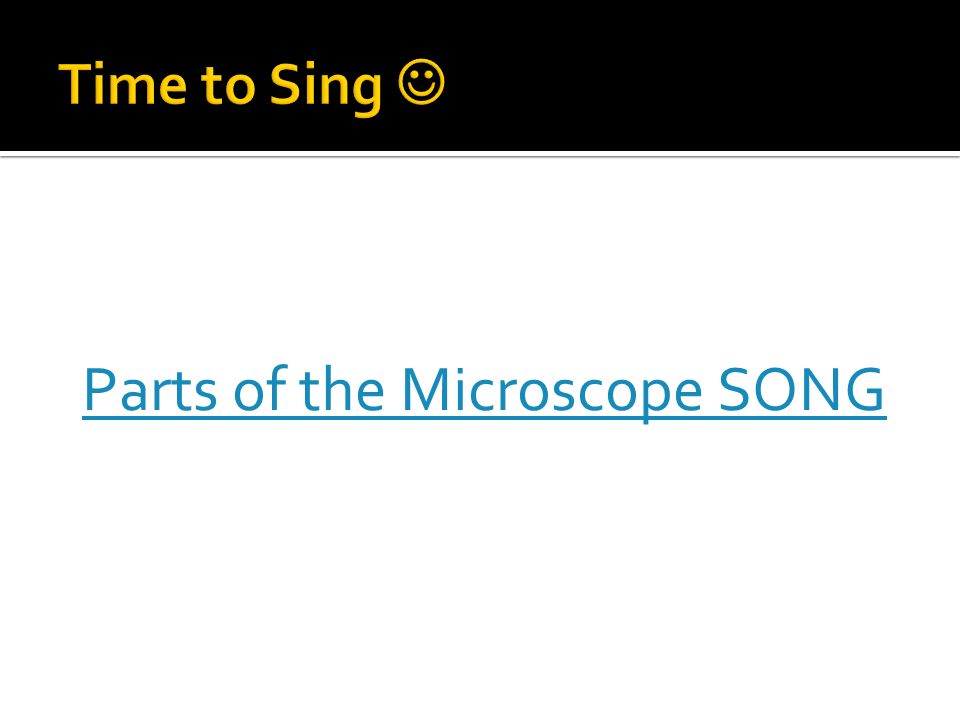
Task: Click the gray divider line below the header
Action: (x=480, y=156)
